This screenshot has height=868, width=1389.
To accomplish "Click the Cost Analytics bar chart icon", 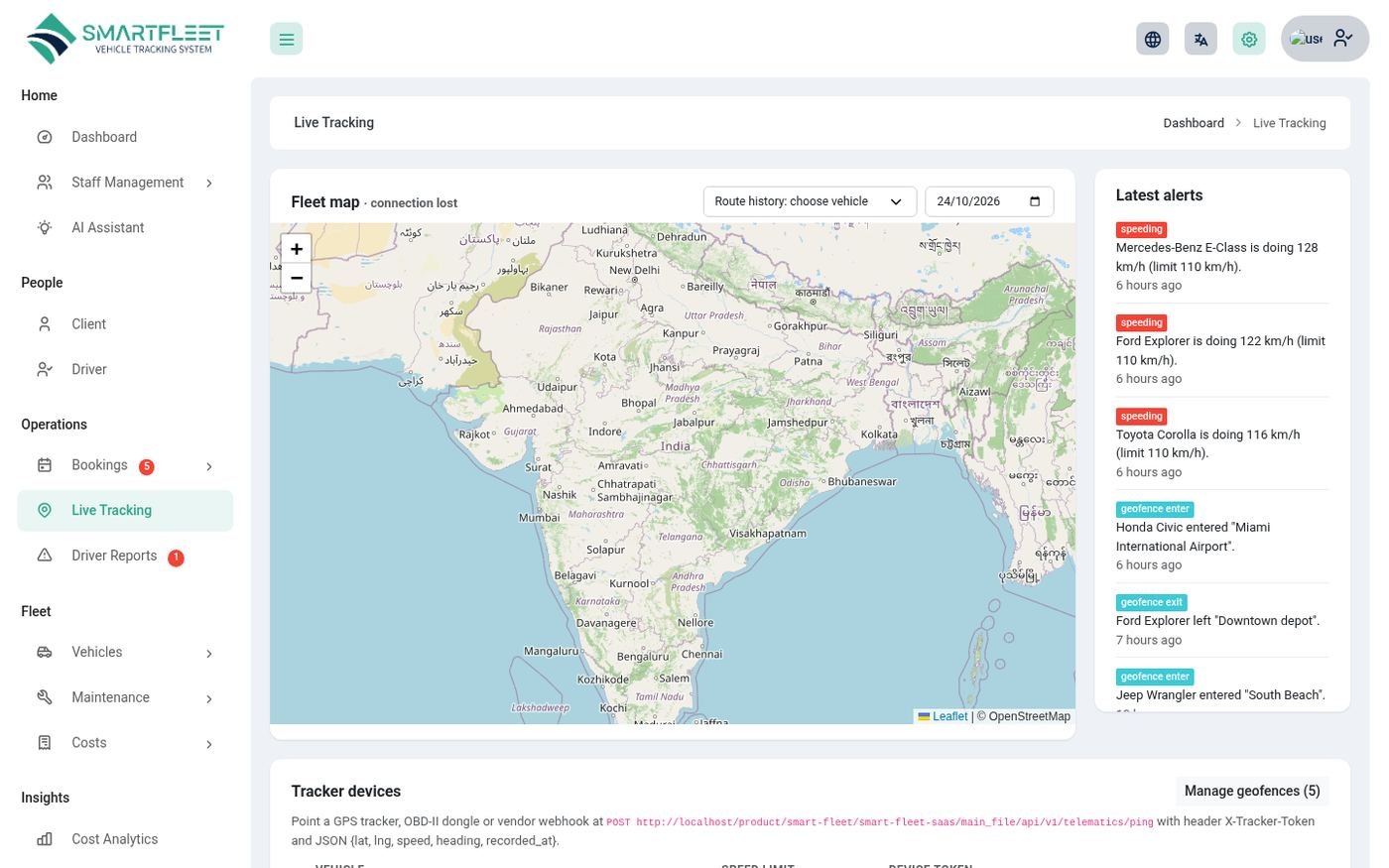I will (x=45, y=839).
